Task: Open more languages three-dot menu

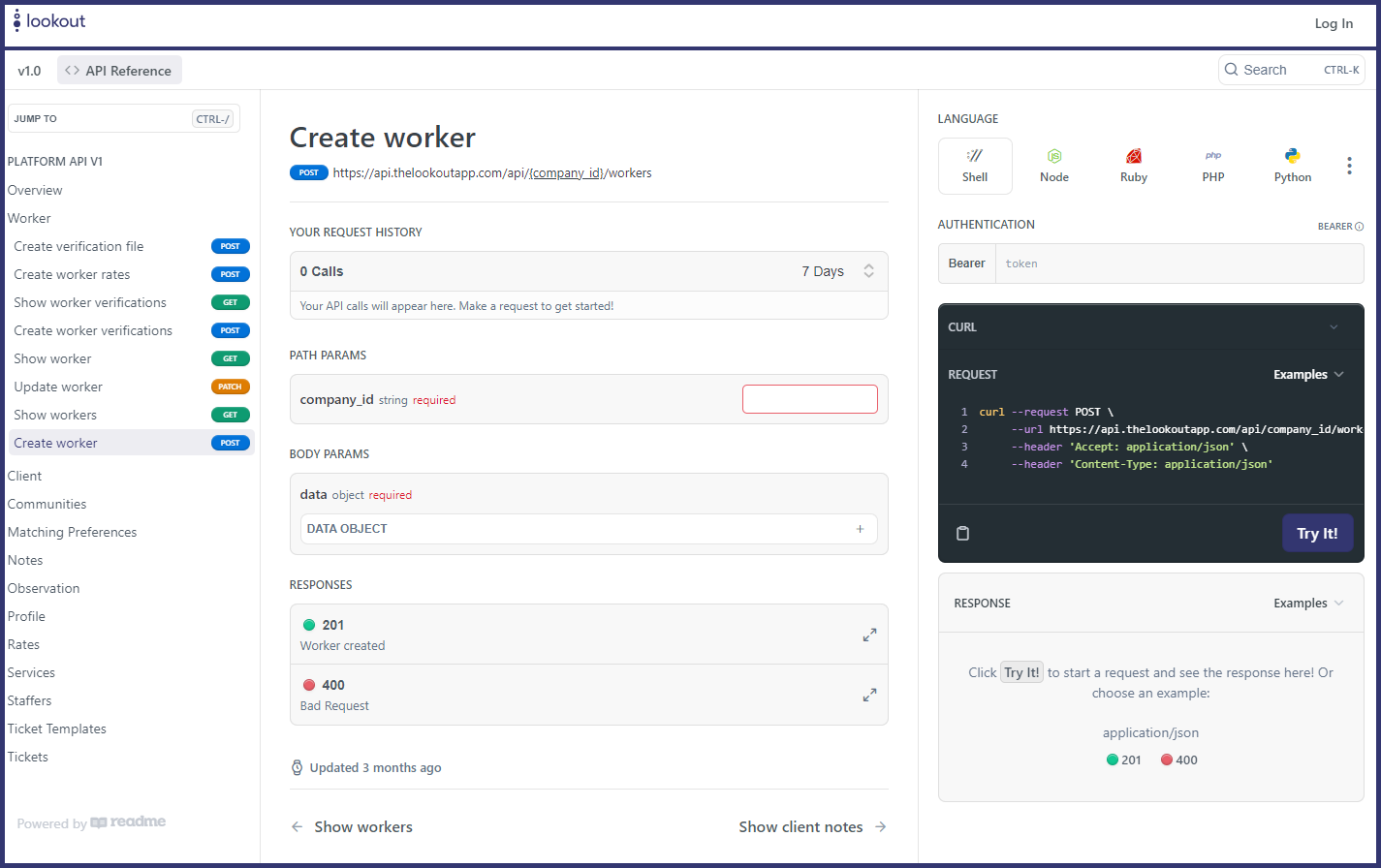Action: click(x=1349, y=166)
